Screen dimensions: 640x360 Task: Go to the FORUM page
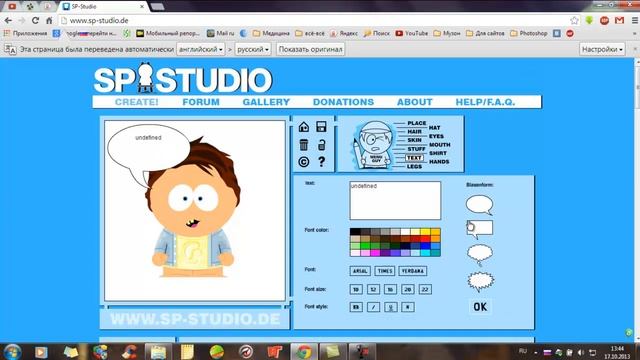pyautogui.click(x=201, y=102)
